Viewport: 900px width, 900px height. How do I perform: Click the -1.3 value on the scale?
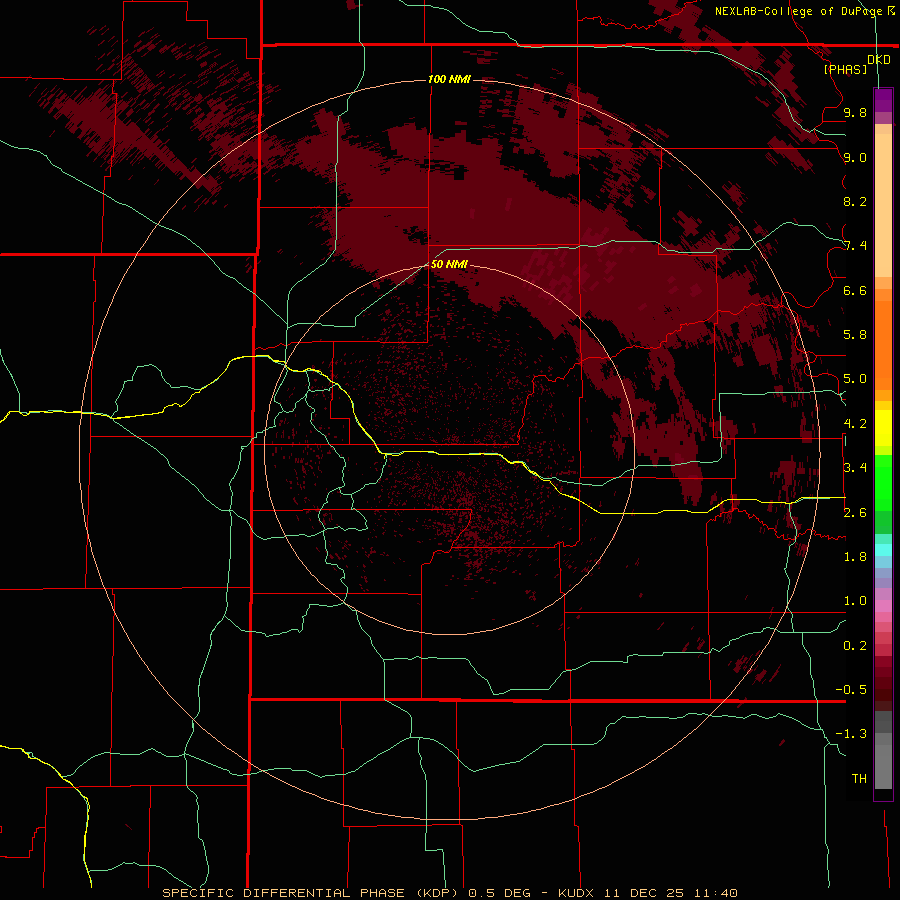pos(851,734)
